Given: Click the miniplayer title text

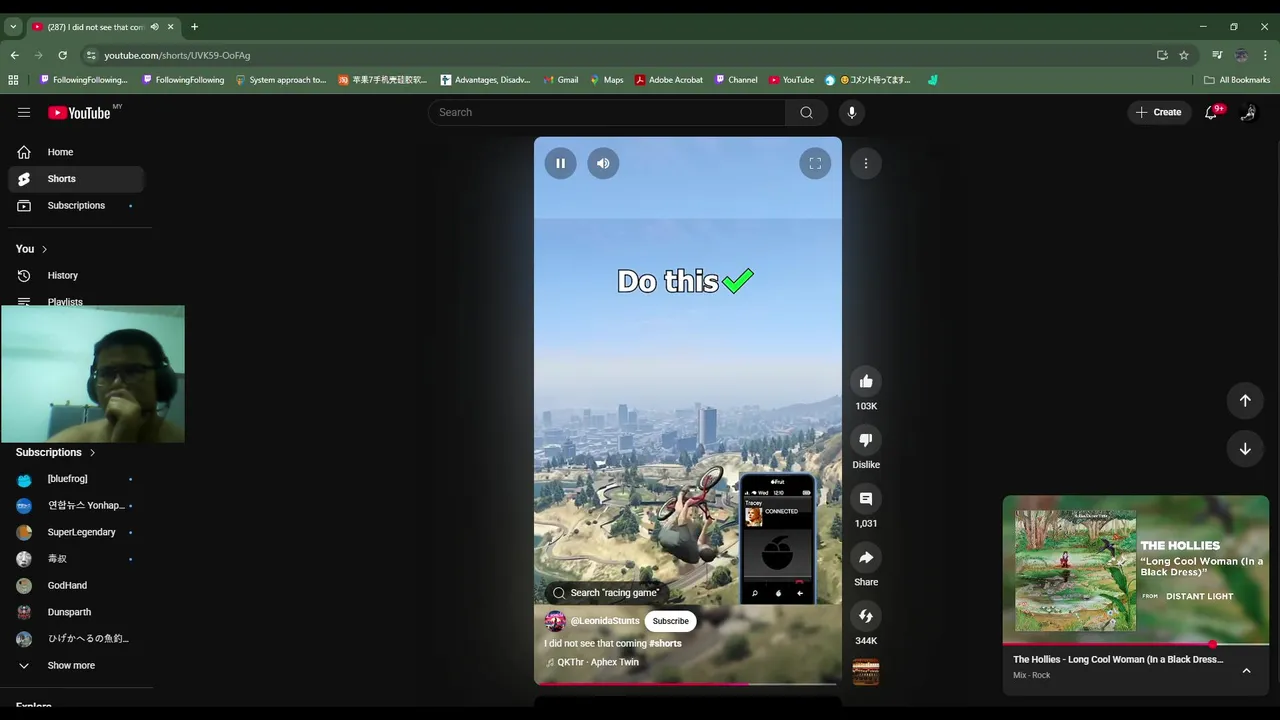Looking at the screenshot, I should click(x=1118, y=659).
